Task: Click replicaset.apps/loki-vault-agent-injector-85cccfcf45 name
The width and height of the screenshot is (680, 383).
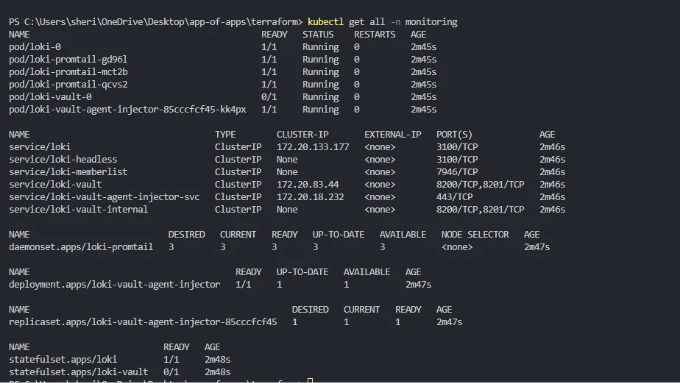Action: [143, 322]
